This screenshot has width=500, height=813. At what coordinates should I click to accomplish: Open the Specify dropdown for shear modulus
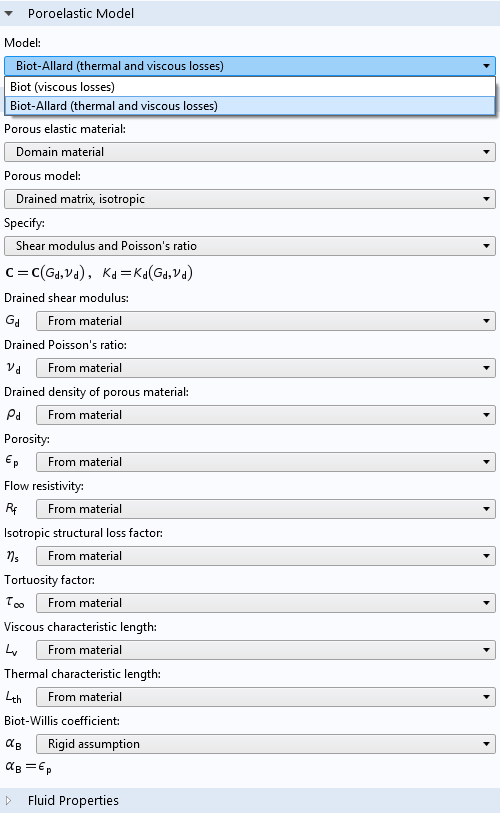coord(250,246)
